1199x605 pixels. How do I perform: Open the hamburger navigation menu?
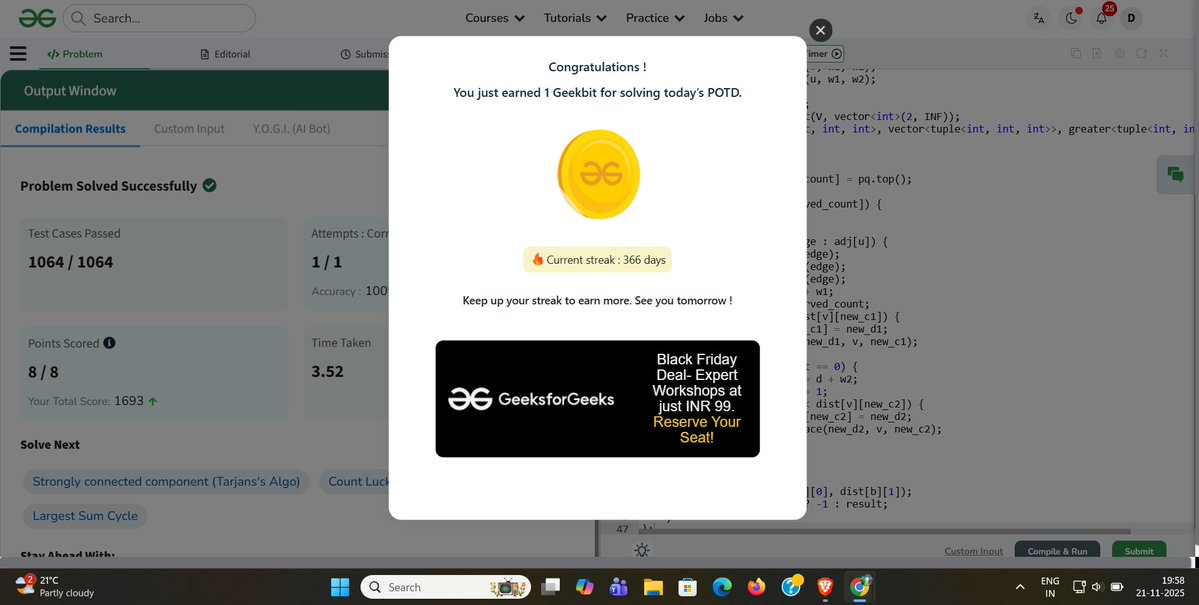pyautogui.click(x=17, y=53)
